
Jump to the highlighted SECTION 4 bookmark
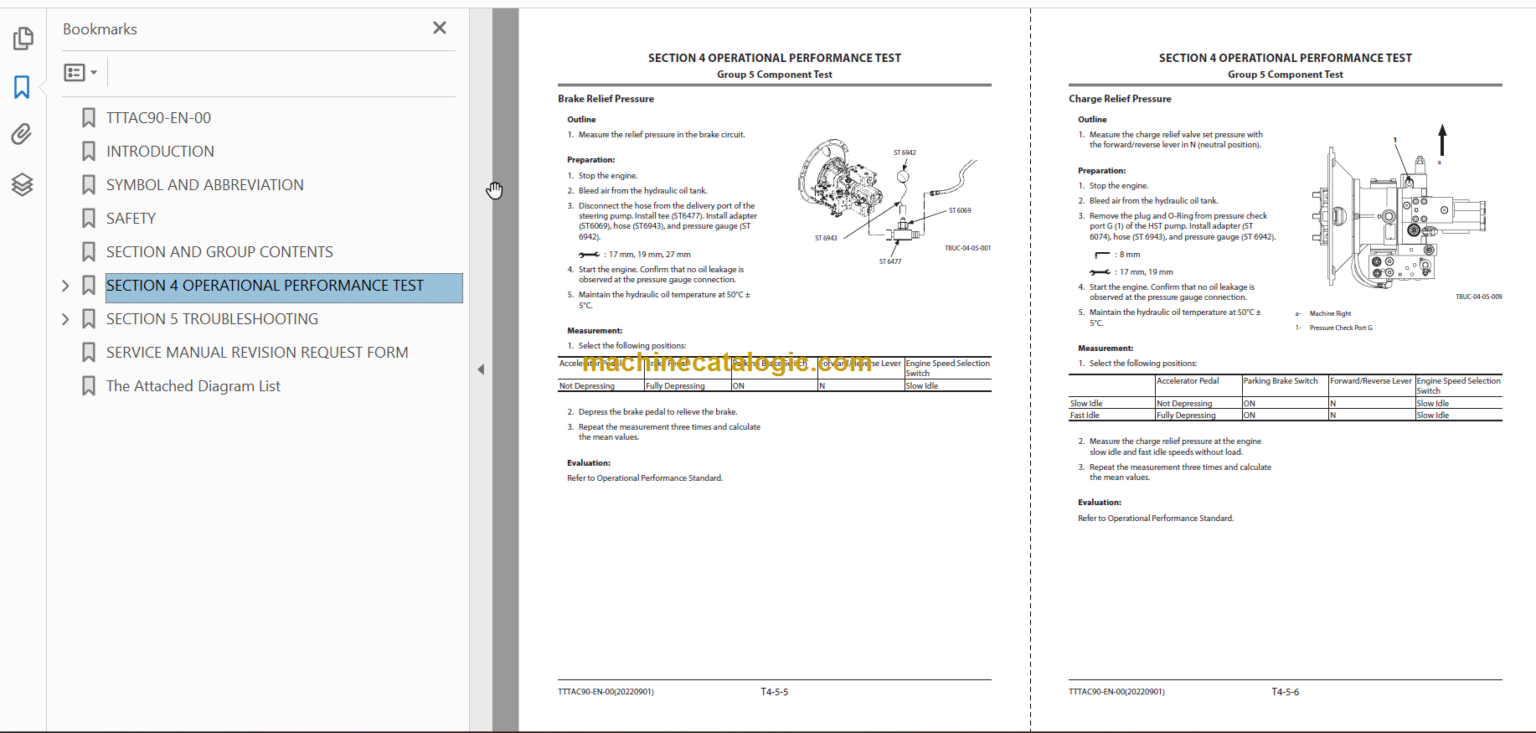click(265, 285)
